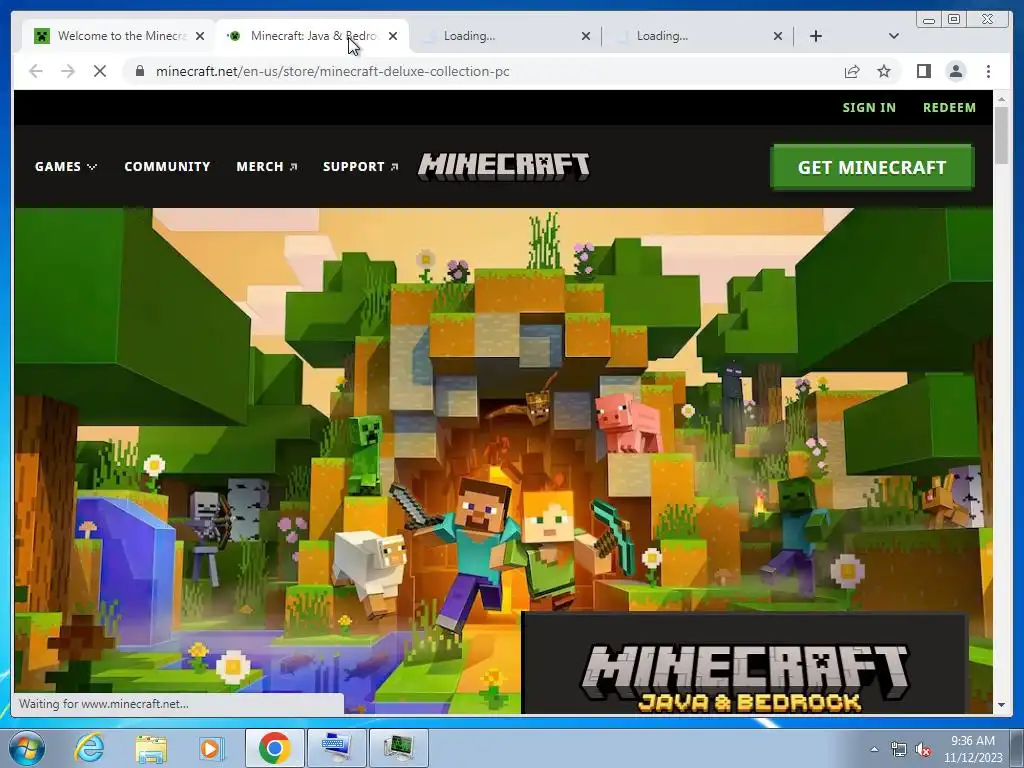Click the Minecraft Java & Bedrock hero logo
1024x768 pixels.
(744, 677)
